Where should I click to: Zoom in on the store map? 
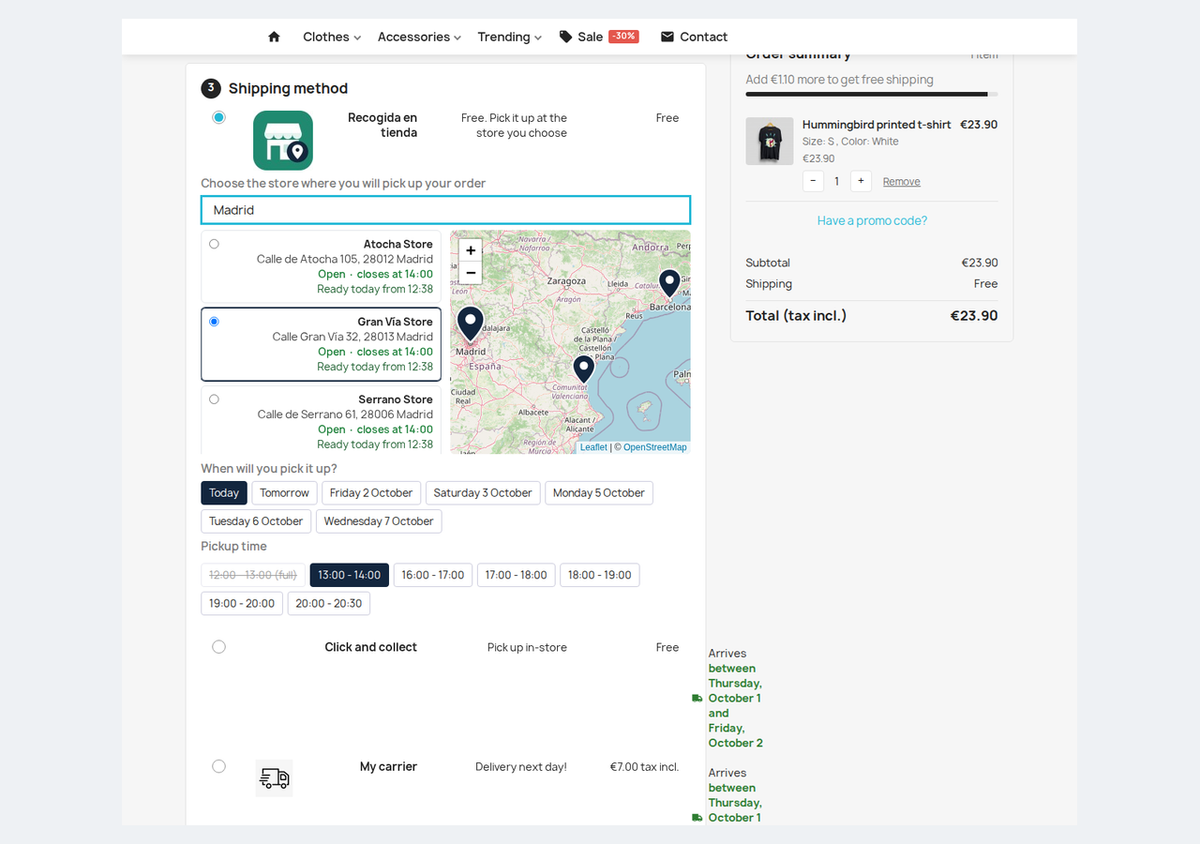(471, 250)
